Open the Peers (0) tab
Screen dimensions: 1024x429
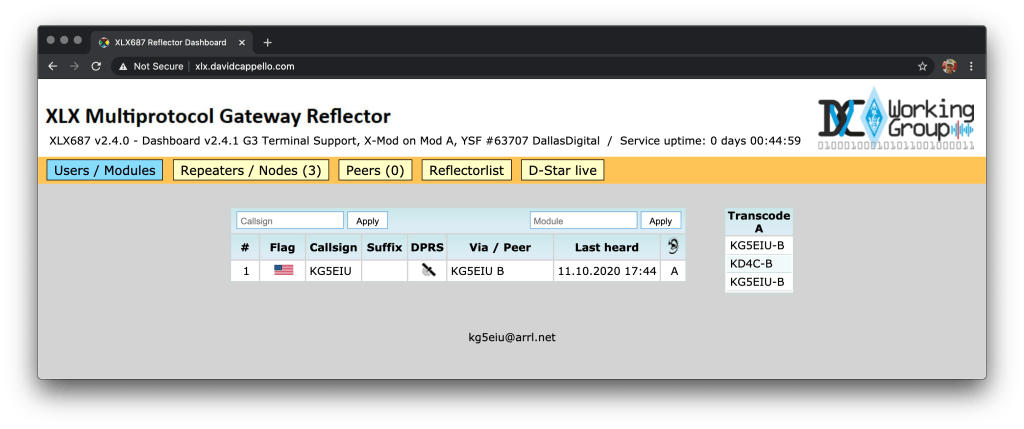click(375, 170)
